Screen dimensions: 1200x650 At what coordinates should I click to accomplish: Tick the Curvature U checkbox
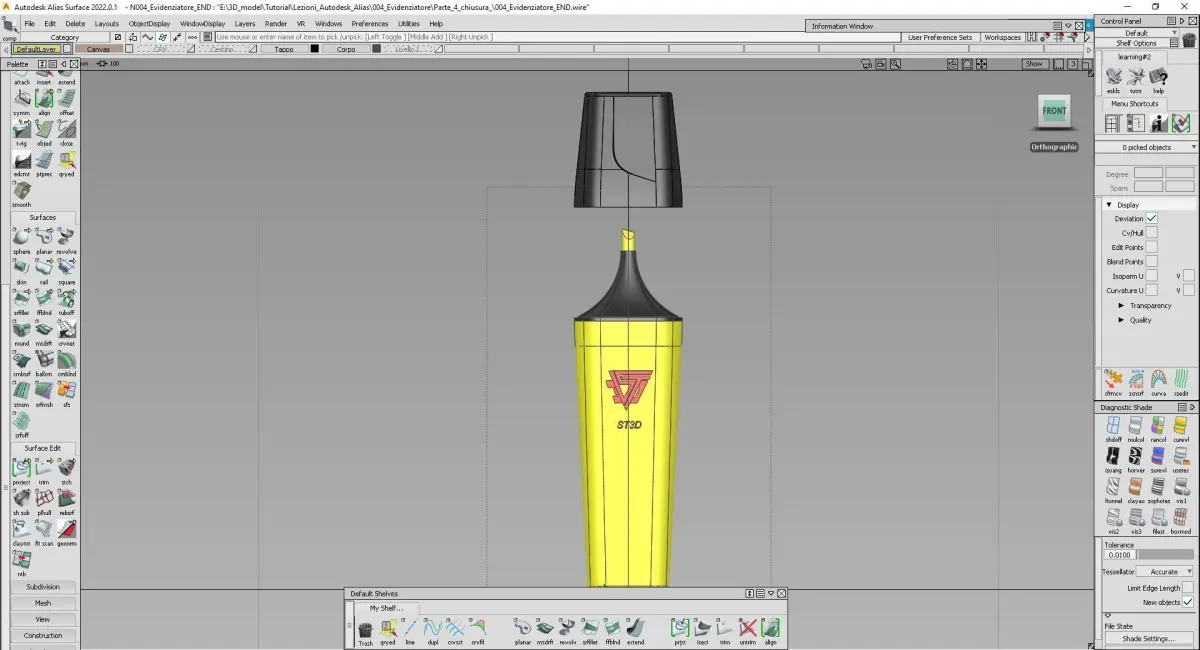pos(1151,290)
